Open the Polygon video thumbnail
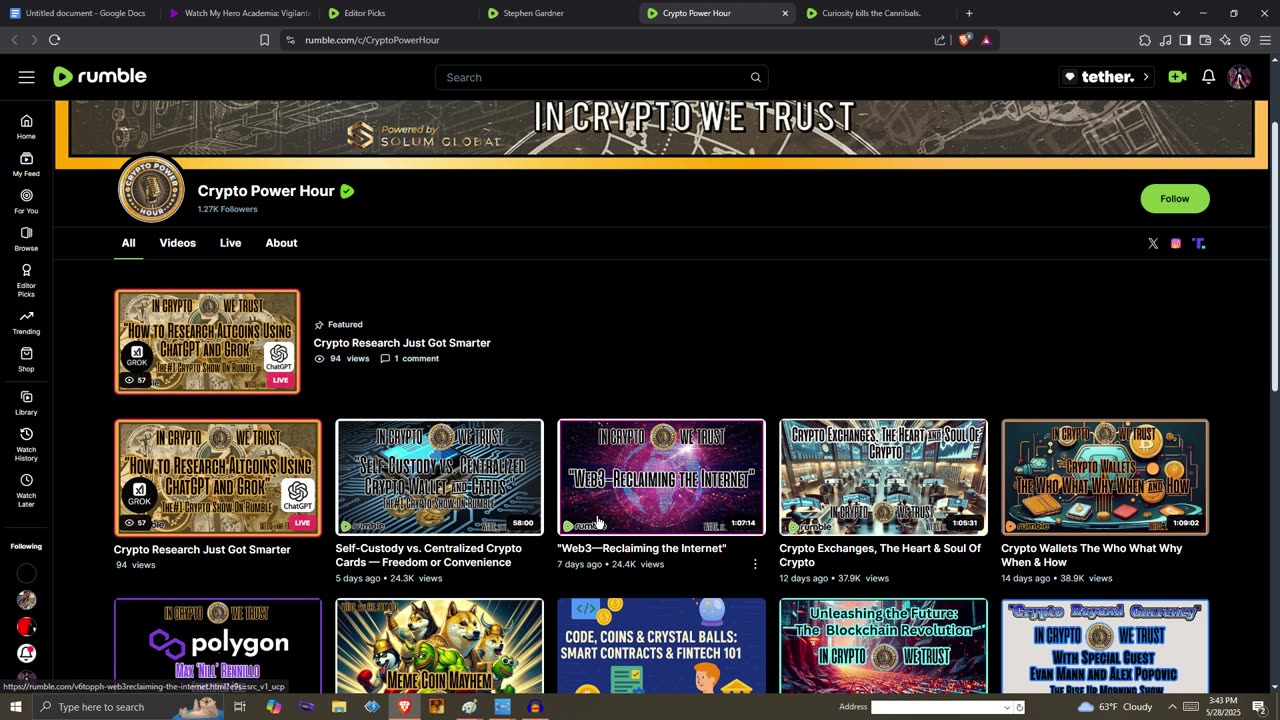Image resolution: width=1280 pixels, height=720 pixels. [218, 645]
